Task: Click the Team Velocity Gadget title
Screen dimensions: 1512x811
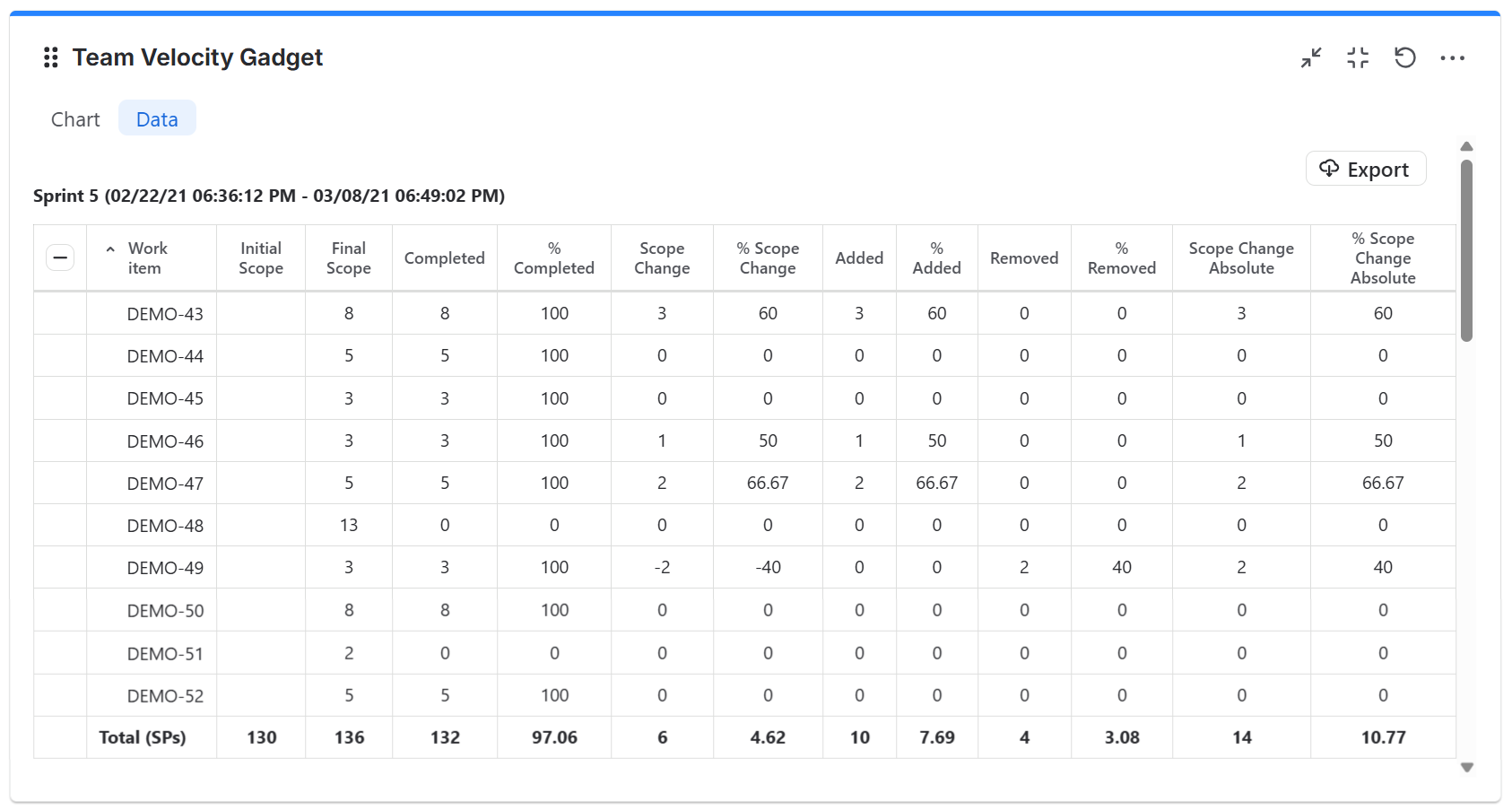Action: pyautogui.click(x=197, y=57)
